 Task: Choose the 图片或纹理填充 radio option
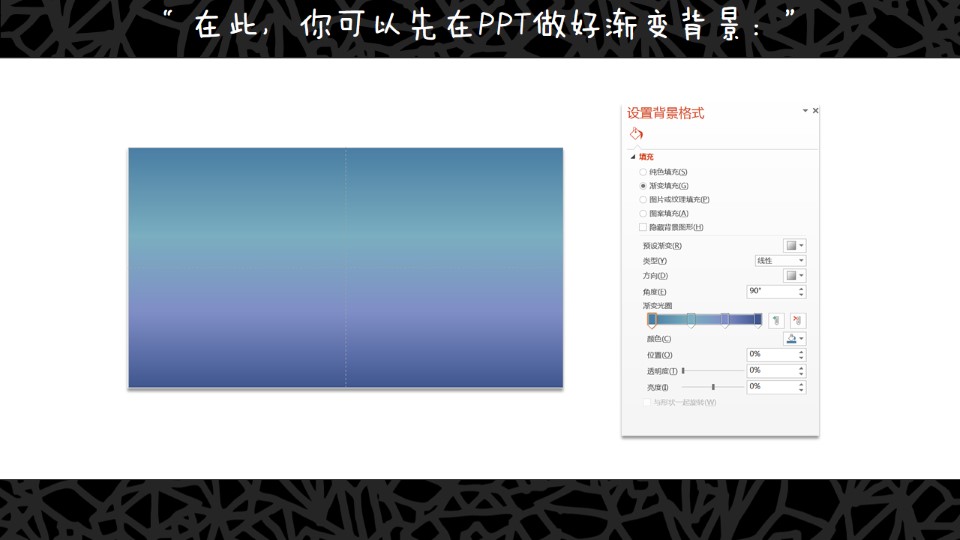tap(643, 199)
